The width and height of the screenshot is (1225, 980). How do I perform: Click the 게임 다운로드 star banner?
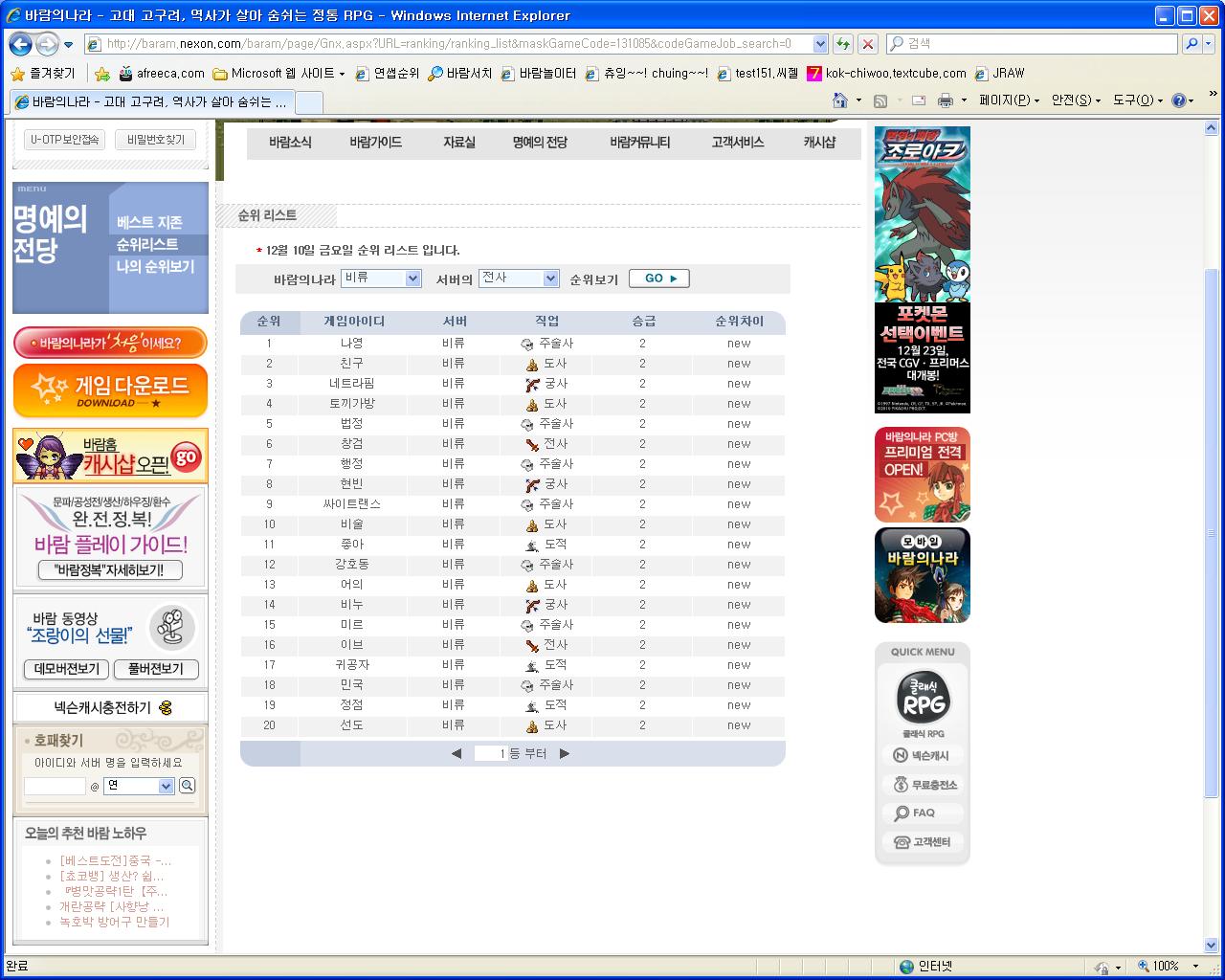tap(109, 390)
